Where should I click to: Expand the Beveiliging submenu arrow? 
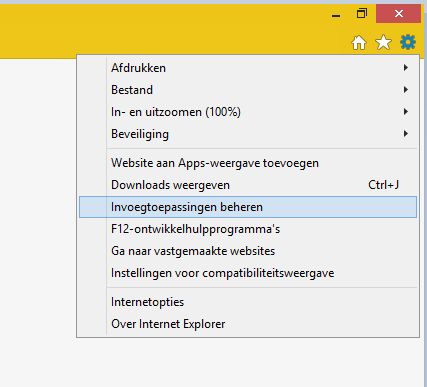(x=406, y=134)
